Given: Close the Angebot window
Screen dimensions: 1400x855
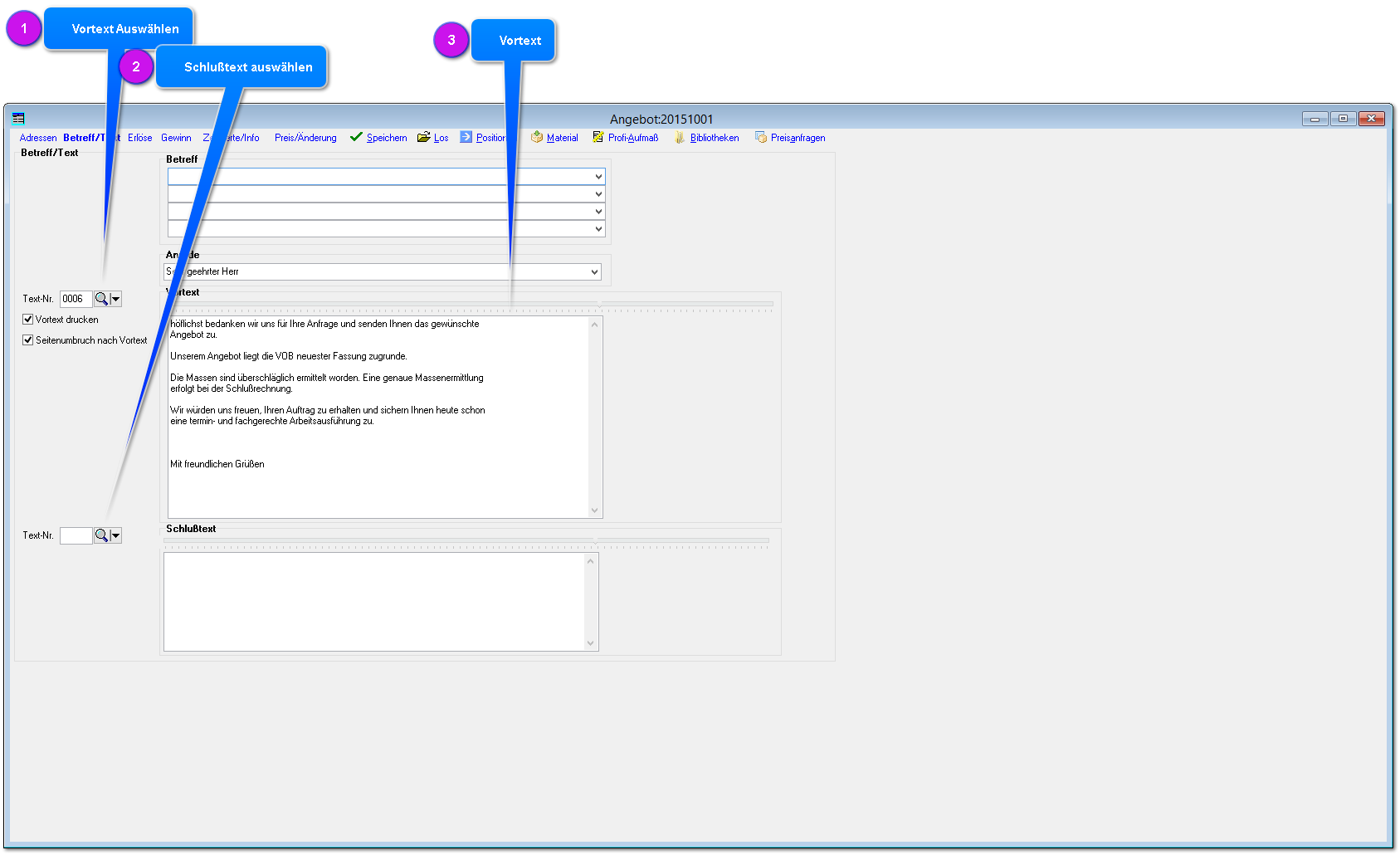Looking at the screenshot, I should tap(1371, 119).
